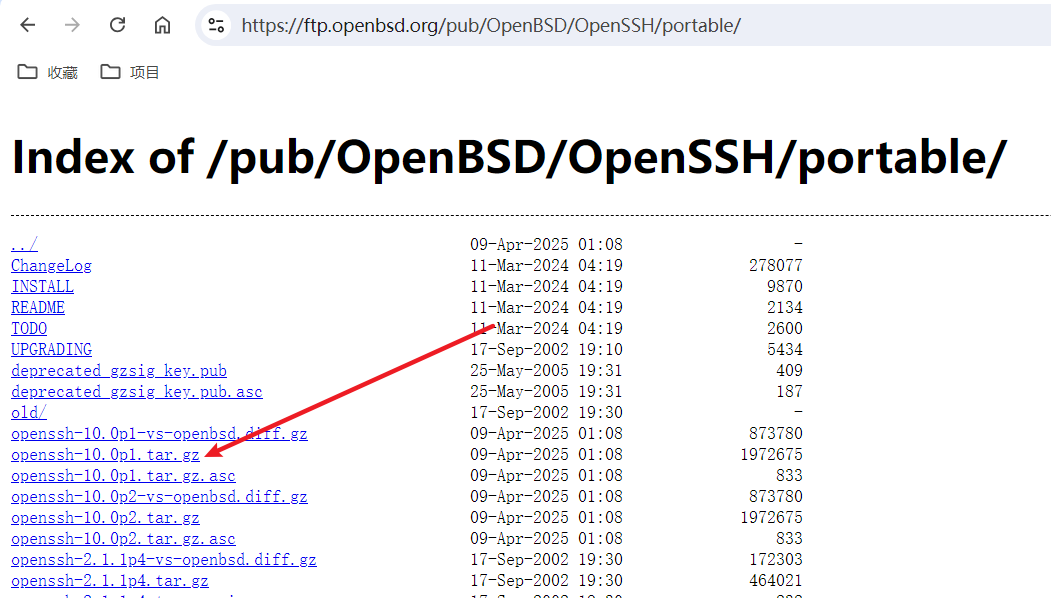
Task: Open the UPGRADING file link
Action: tap(52, 350)
